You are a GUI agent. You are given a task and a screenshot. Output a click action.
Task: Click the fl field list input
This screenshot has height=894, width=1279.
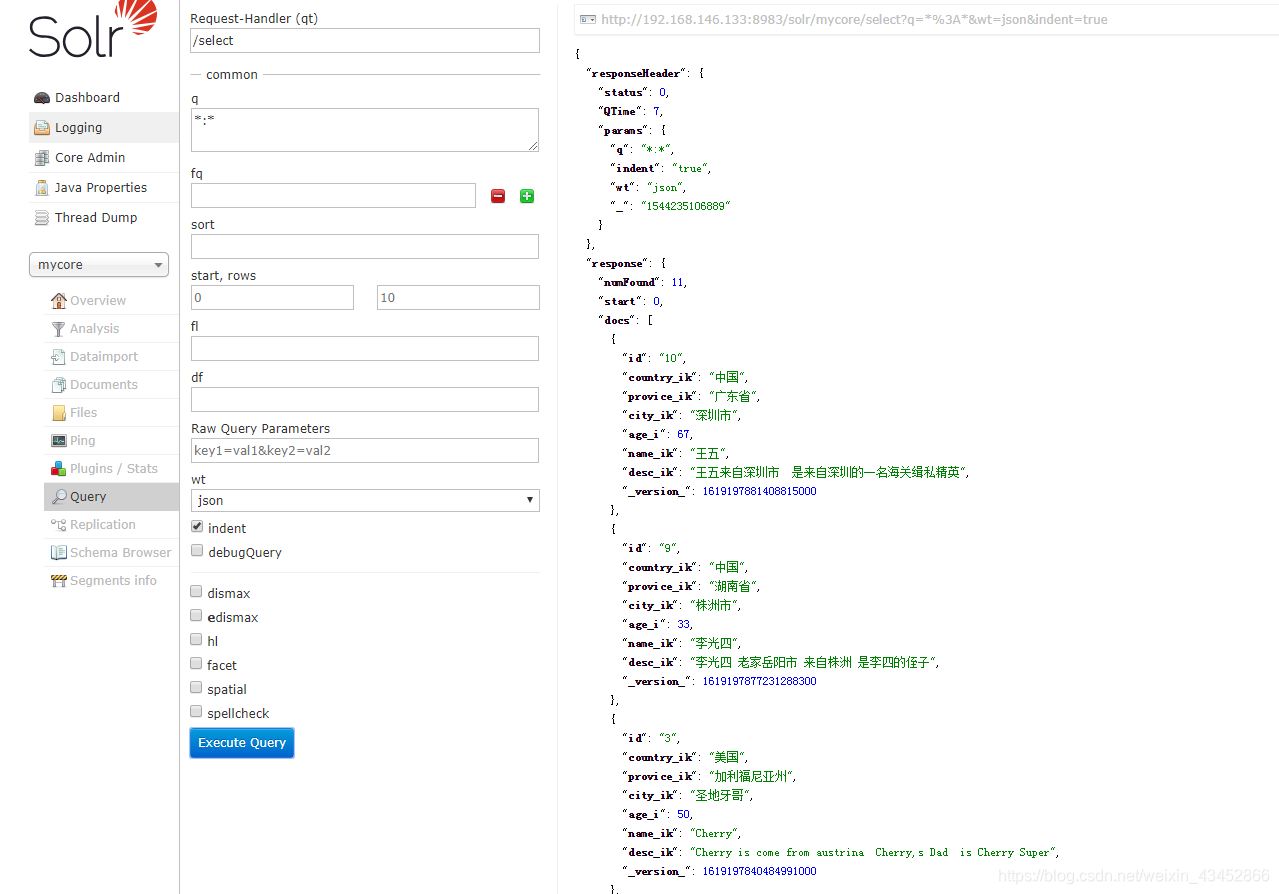(x=365, y=349)
